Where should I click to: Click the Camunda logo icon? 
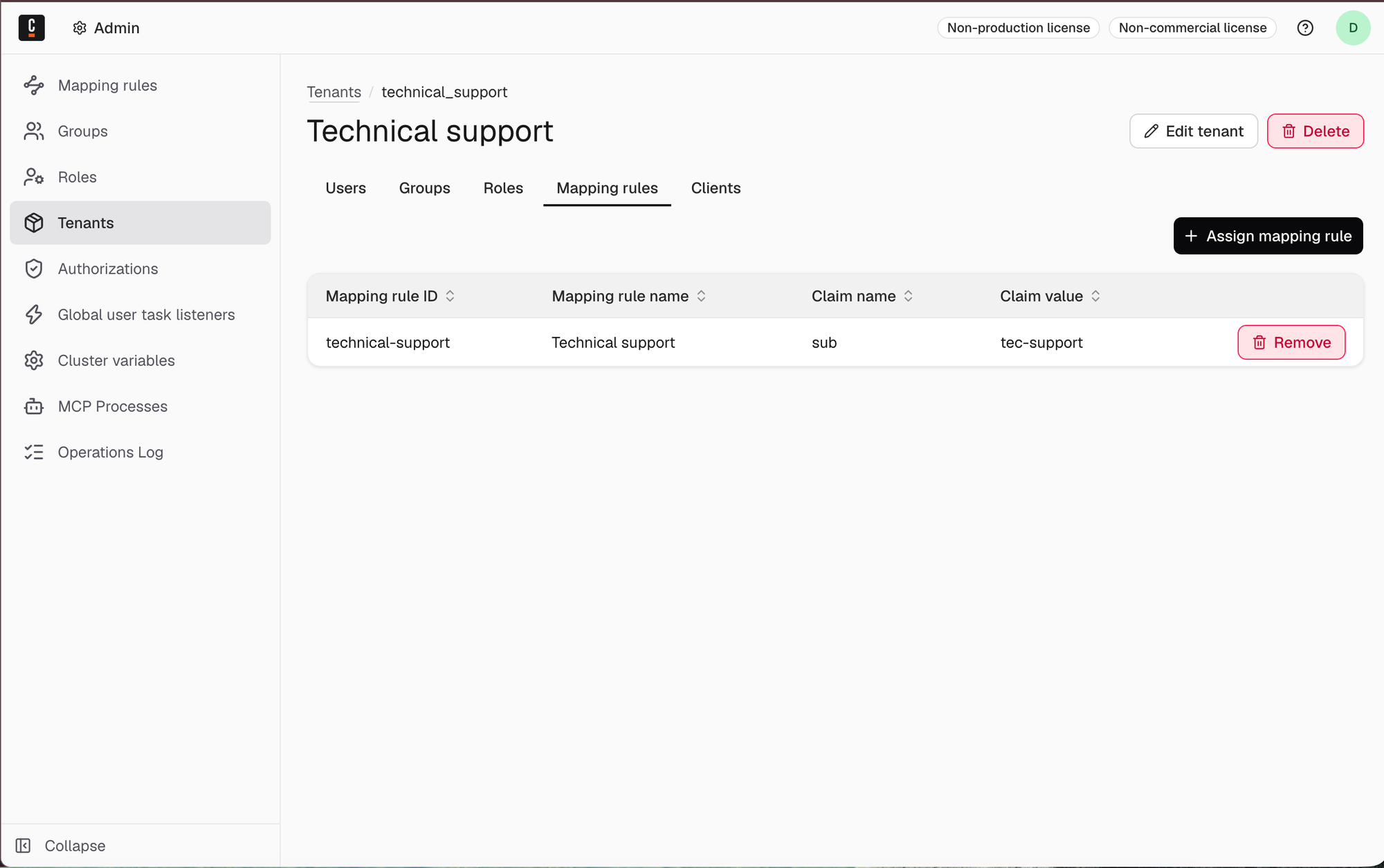(31, 28)
